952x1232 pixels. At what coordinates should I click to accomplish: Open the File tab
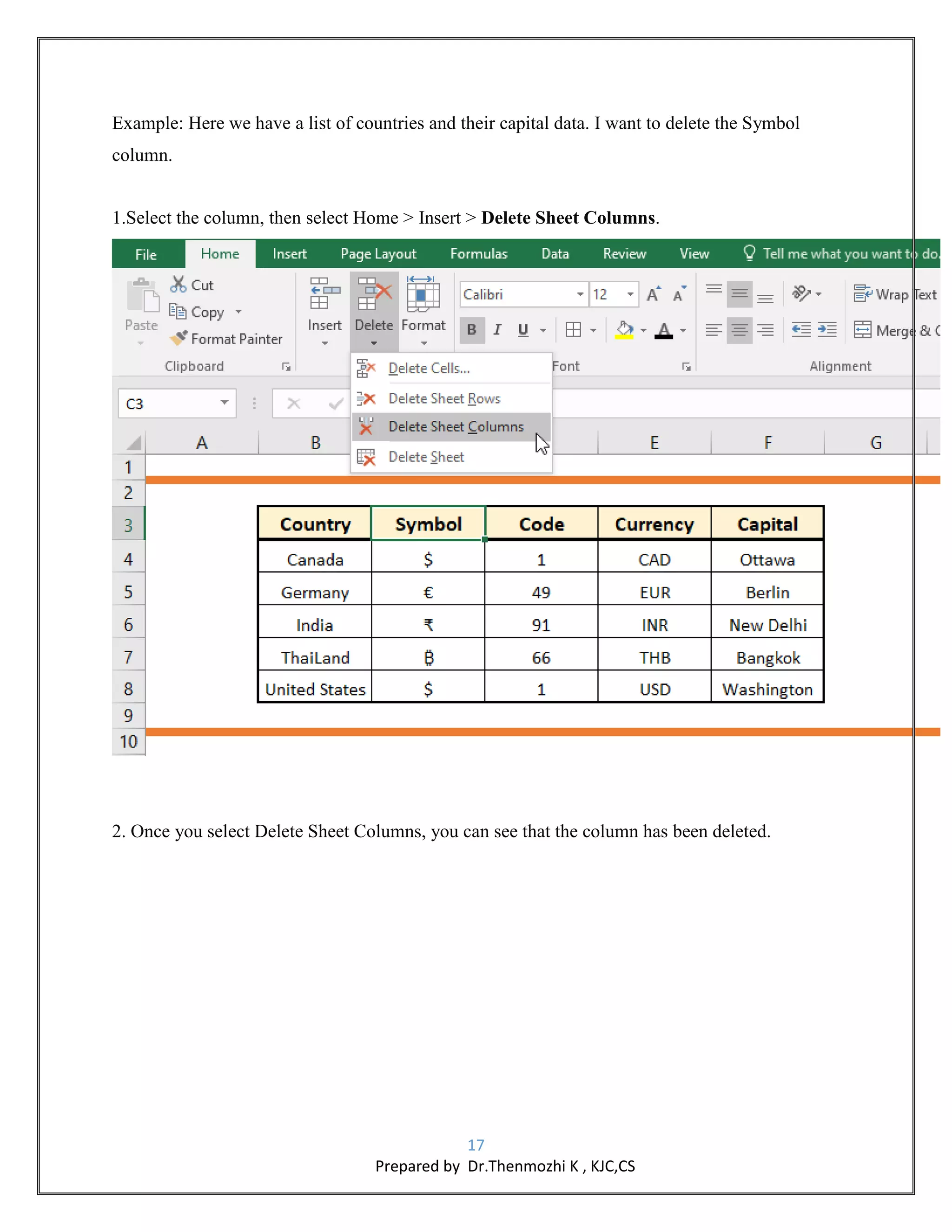click(x=146, y=254)
